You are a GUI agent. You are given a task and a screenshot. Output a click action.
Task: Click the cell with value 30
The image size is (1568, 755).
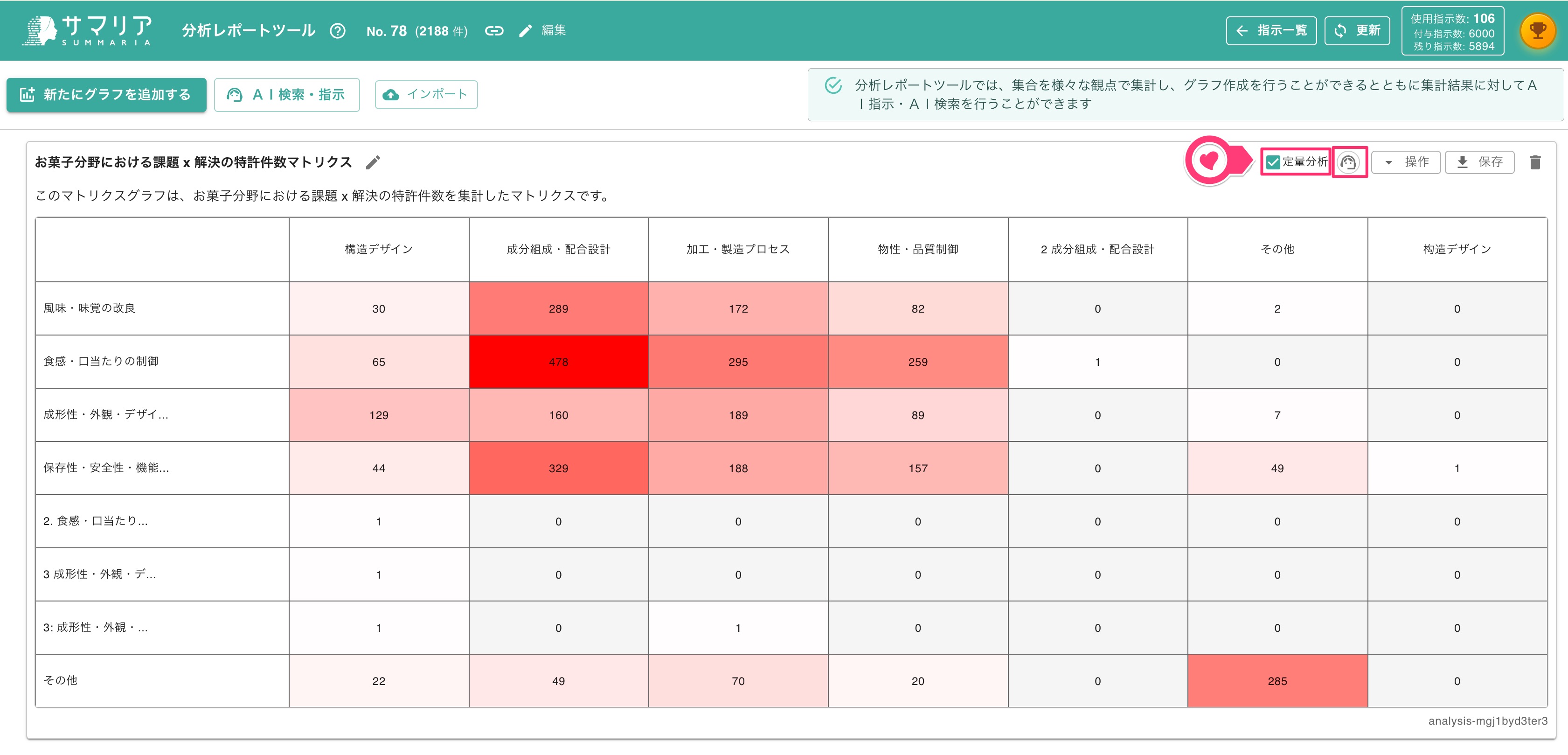tap(379, 309)
